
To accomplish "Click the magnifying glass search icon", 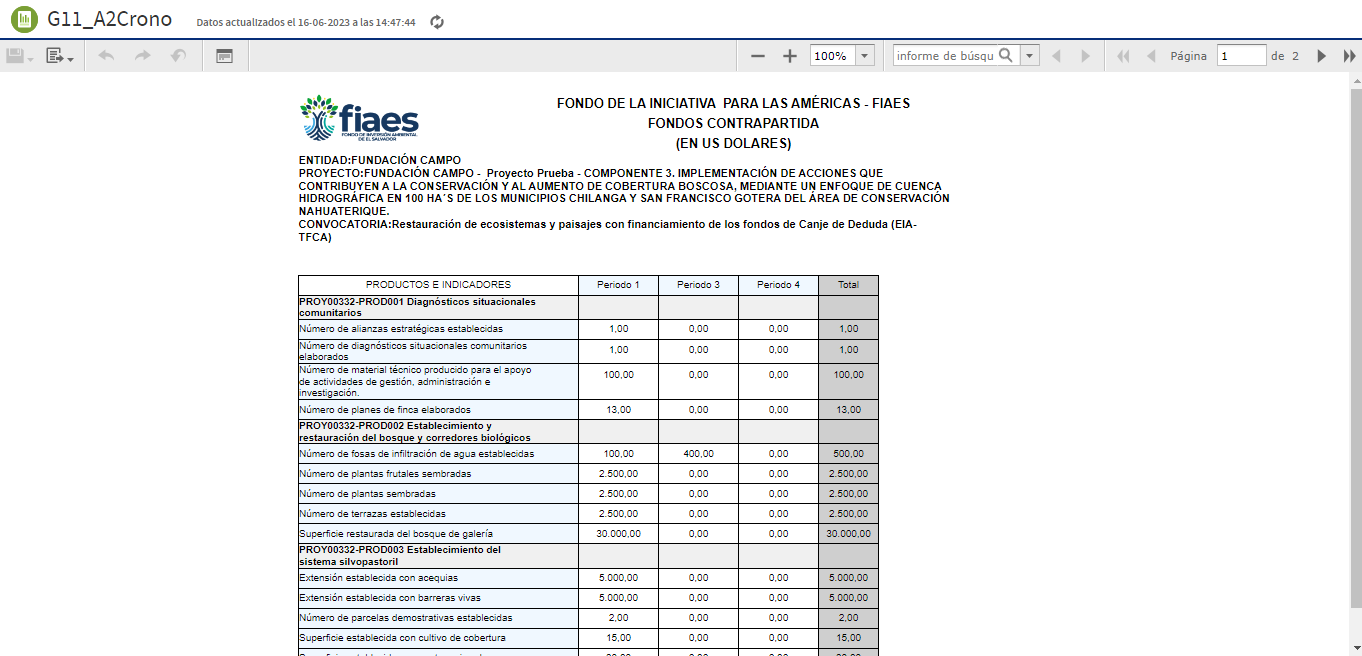I will 1007,56.
